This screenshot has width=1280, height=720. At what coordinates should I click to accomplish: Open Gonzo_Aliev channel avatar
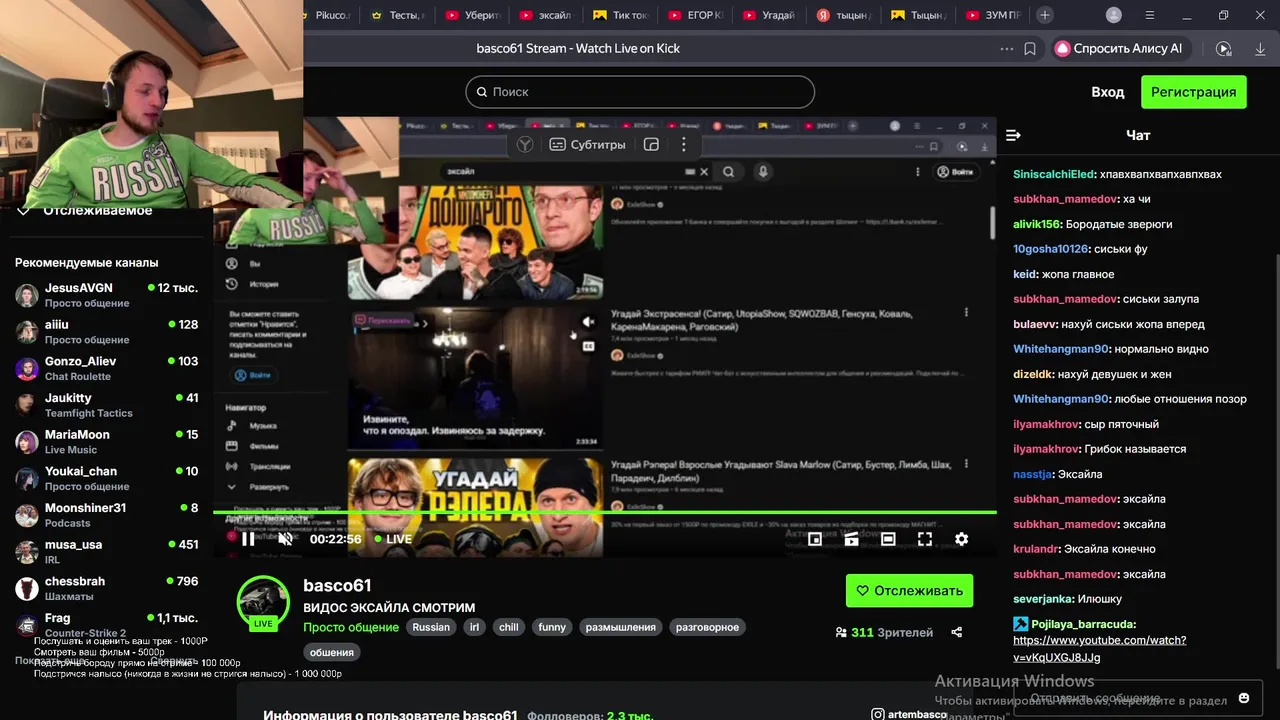27,369
